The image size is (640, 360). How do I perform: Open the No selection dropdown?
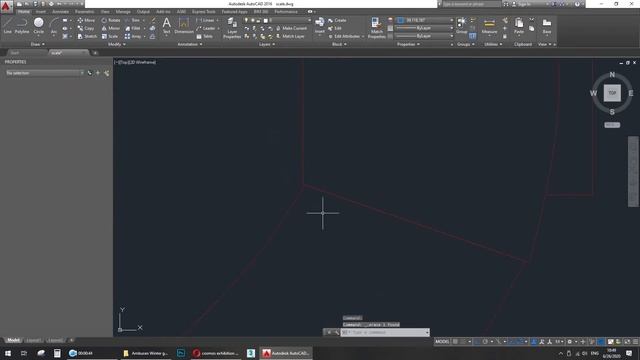(x=44, y=73)
